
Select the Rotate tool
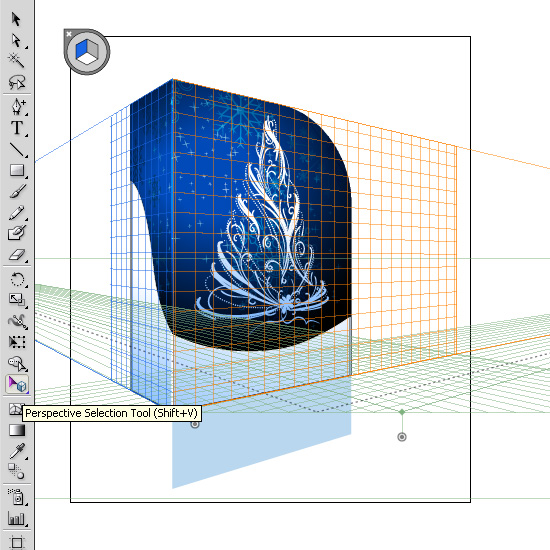(x=17, y=280)
